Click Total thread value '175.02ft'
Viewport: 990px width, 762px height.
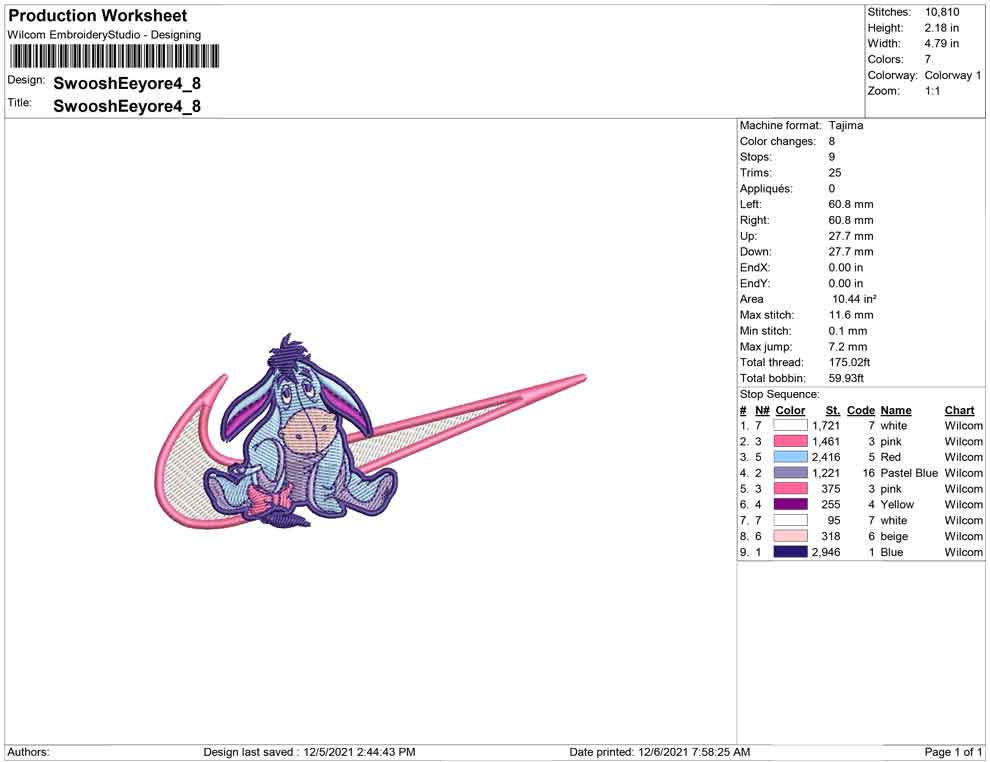pyautogui.click(x=849, y=362)
